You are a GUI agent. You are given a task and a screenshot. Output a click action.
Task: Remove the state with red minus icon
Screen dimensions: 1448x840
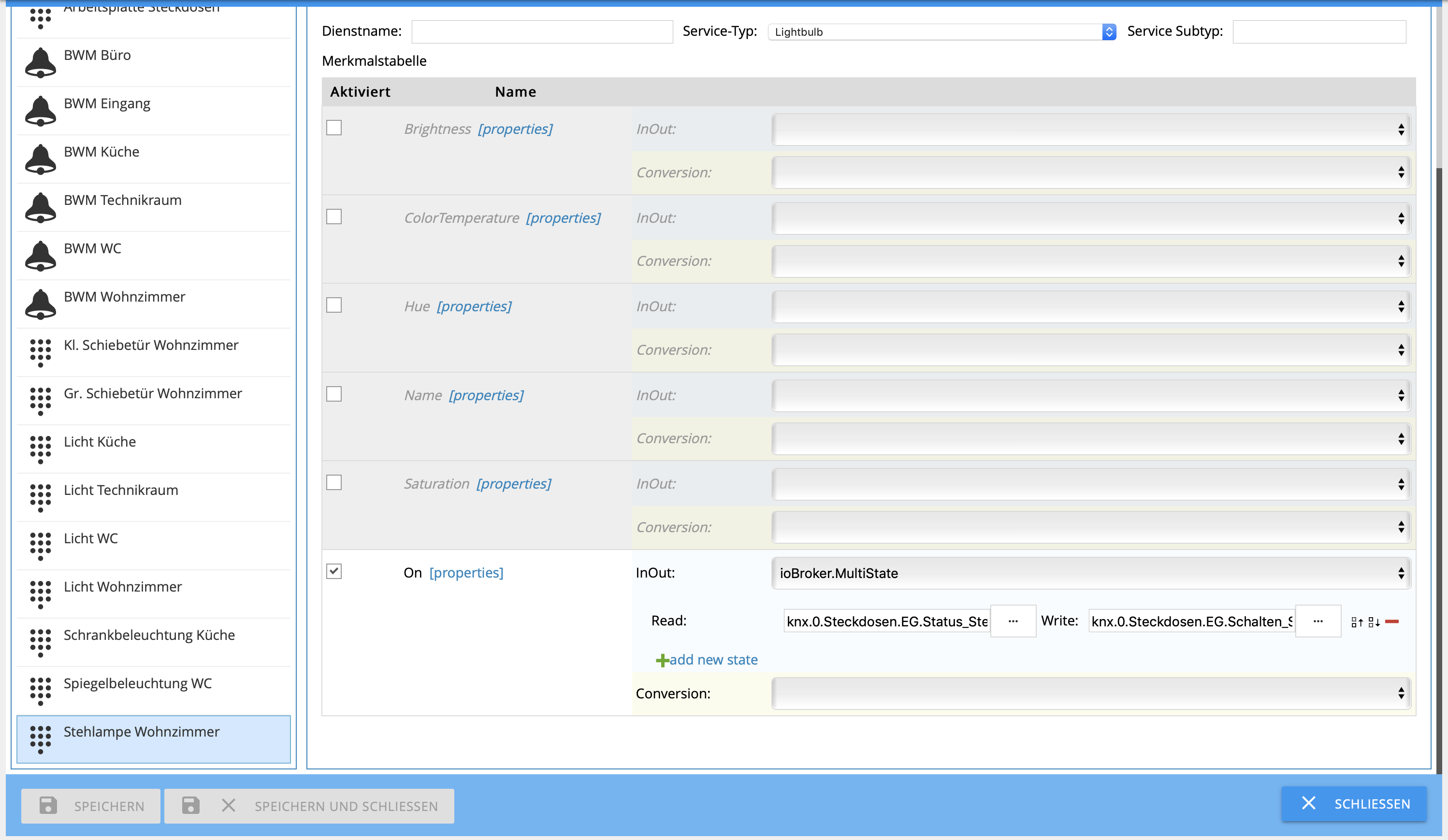coord(1391,622)
